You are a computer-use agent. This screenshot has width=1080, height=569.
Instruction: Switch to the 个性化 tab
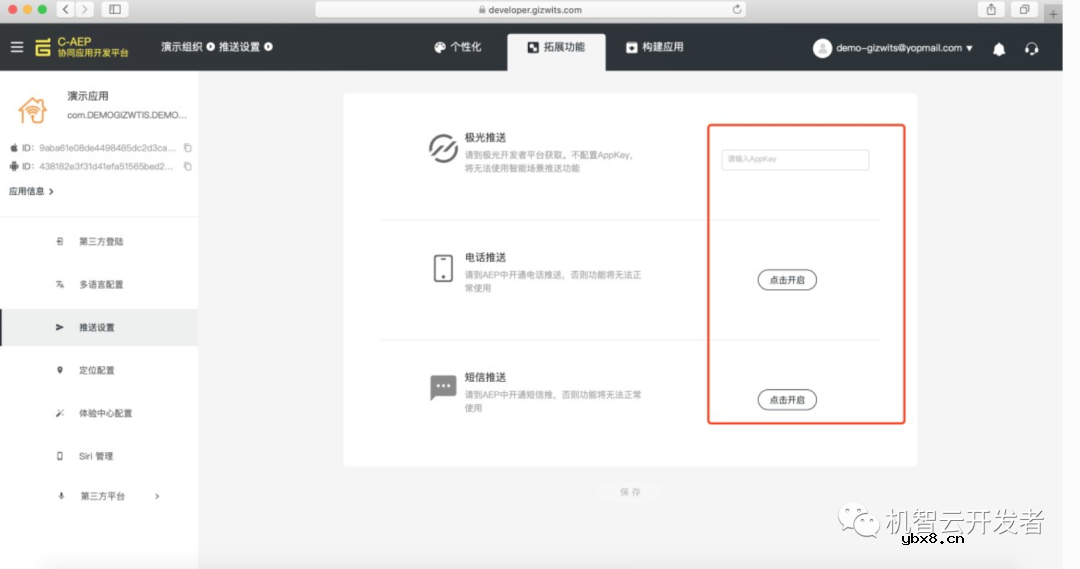[457, 47]
